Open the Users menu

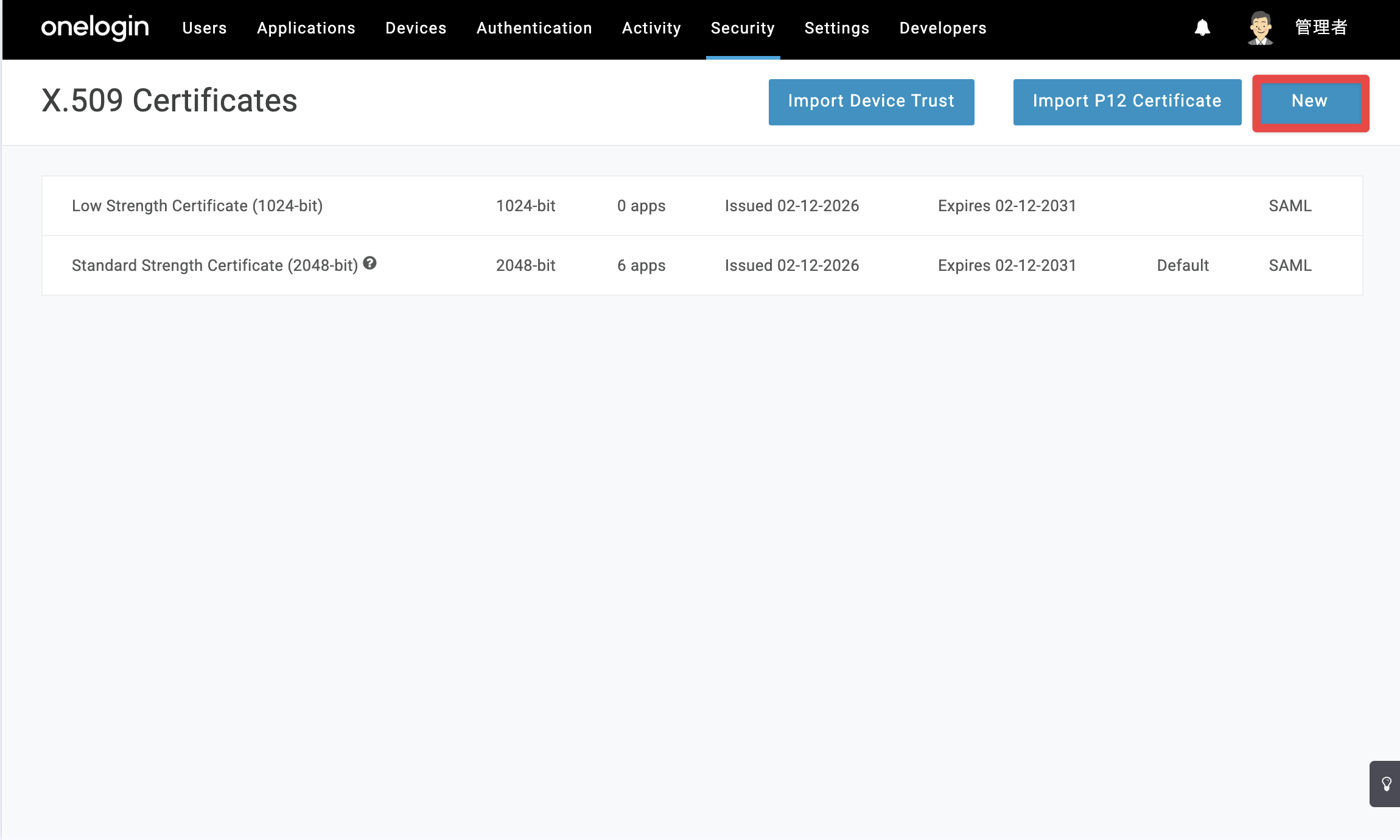tap(205, 28)
